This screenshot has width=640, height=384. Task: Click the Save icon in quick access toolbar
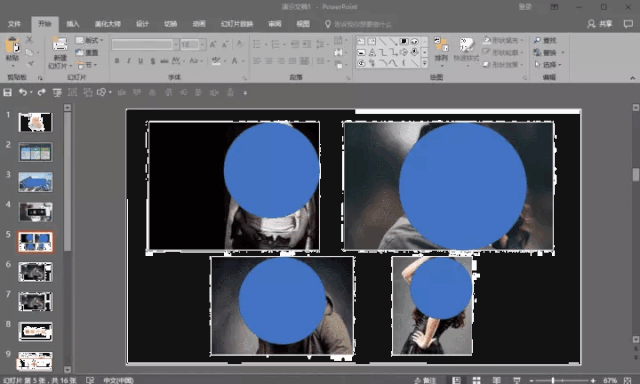coord(7,93)
